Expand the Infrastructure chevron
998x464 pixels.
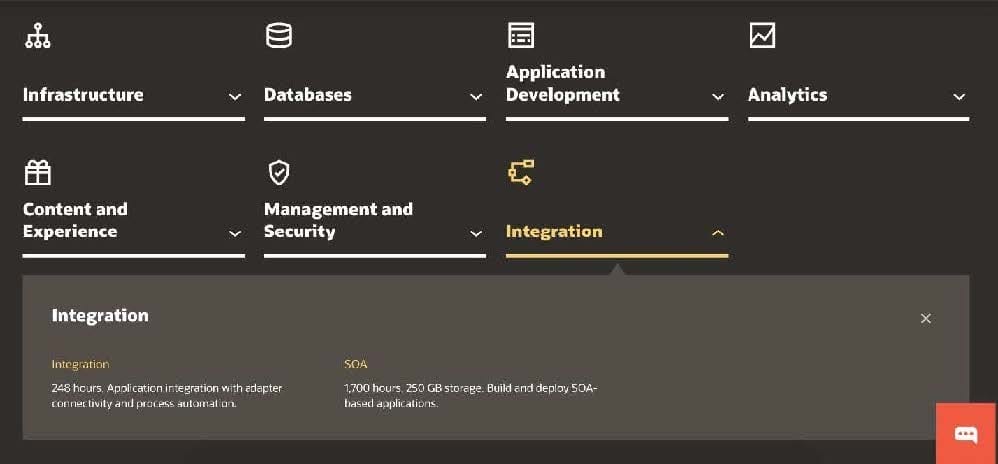tap(235, 97)
